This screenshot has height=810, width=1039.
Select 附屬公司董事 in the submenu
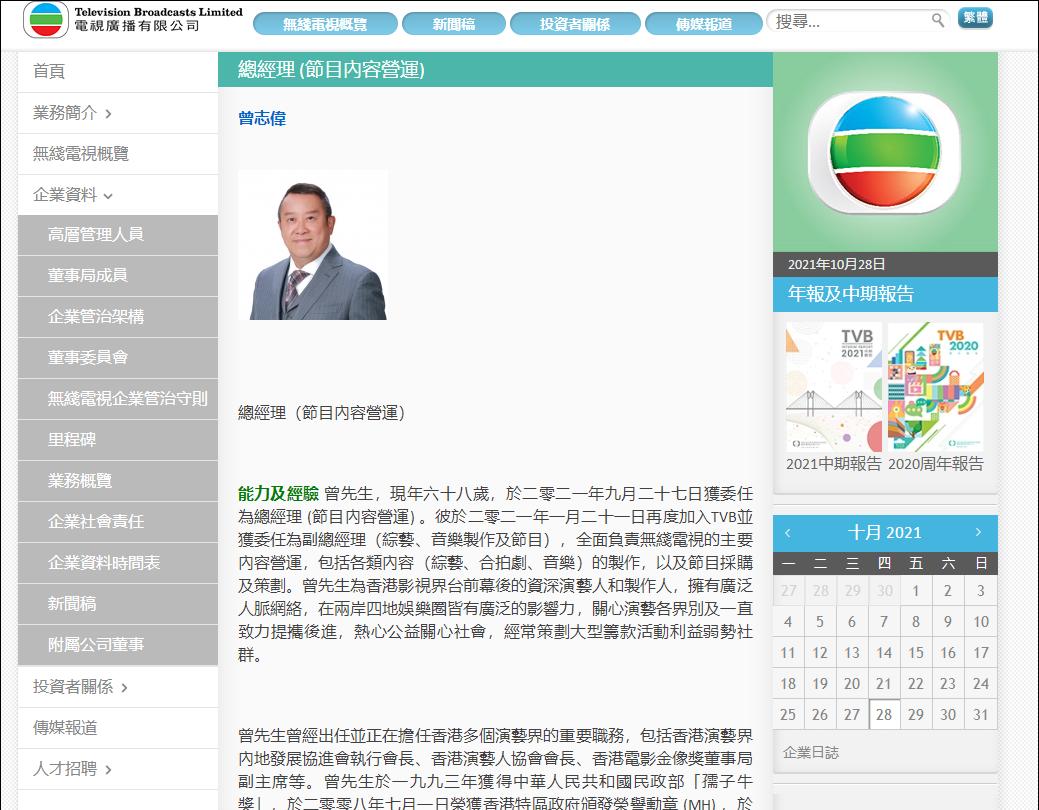pos(118,645)
